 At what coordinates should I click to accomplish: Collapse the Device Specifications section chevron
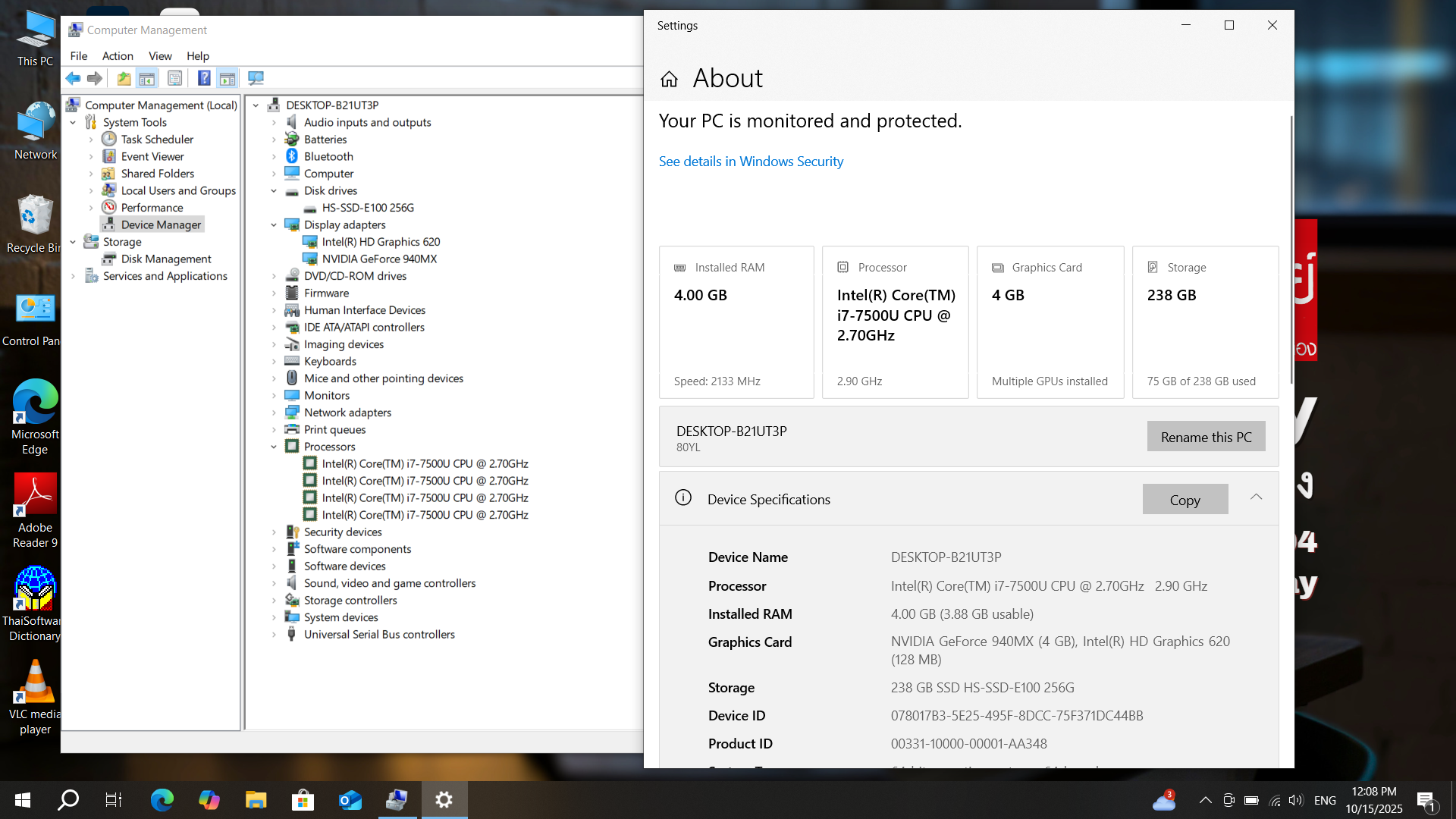1256,497
